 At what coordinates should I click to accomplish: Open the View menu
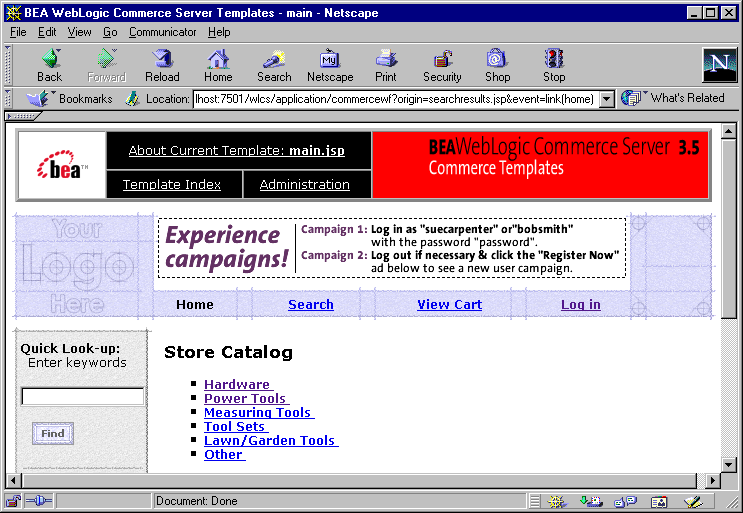click(x=79, y=32)
